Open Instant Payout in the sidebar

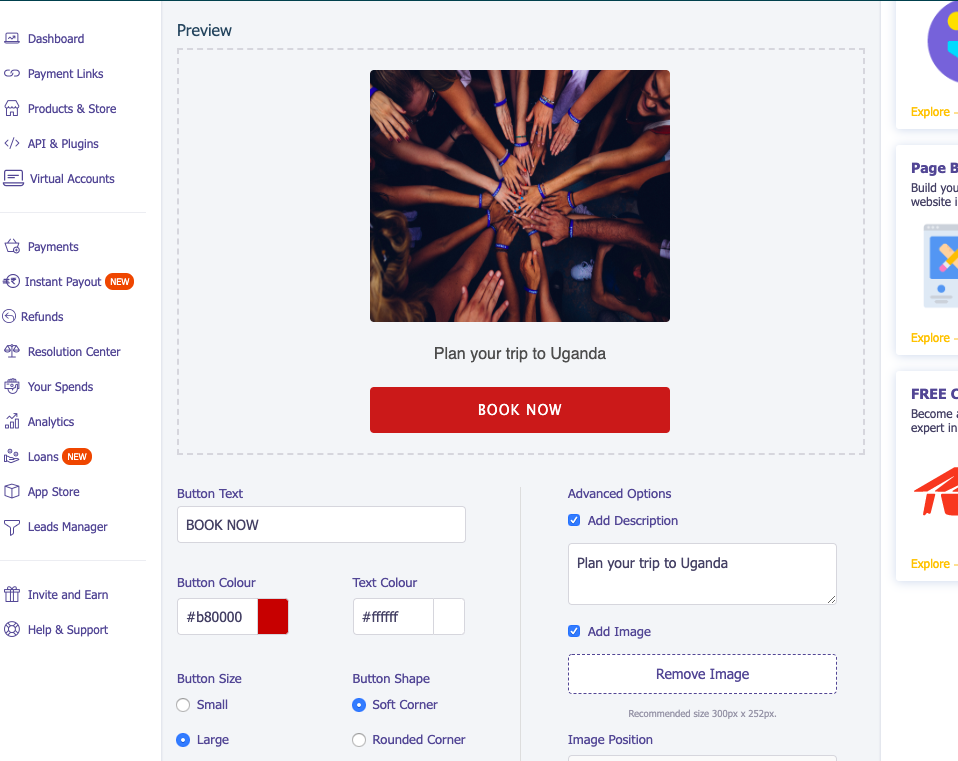click(63, 282)
